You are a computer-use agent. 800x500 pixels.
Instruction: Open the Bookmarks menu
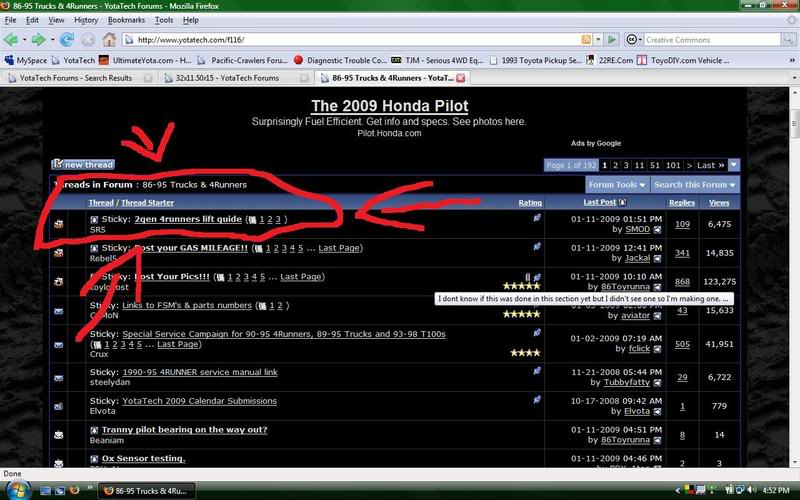126,20
